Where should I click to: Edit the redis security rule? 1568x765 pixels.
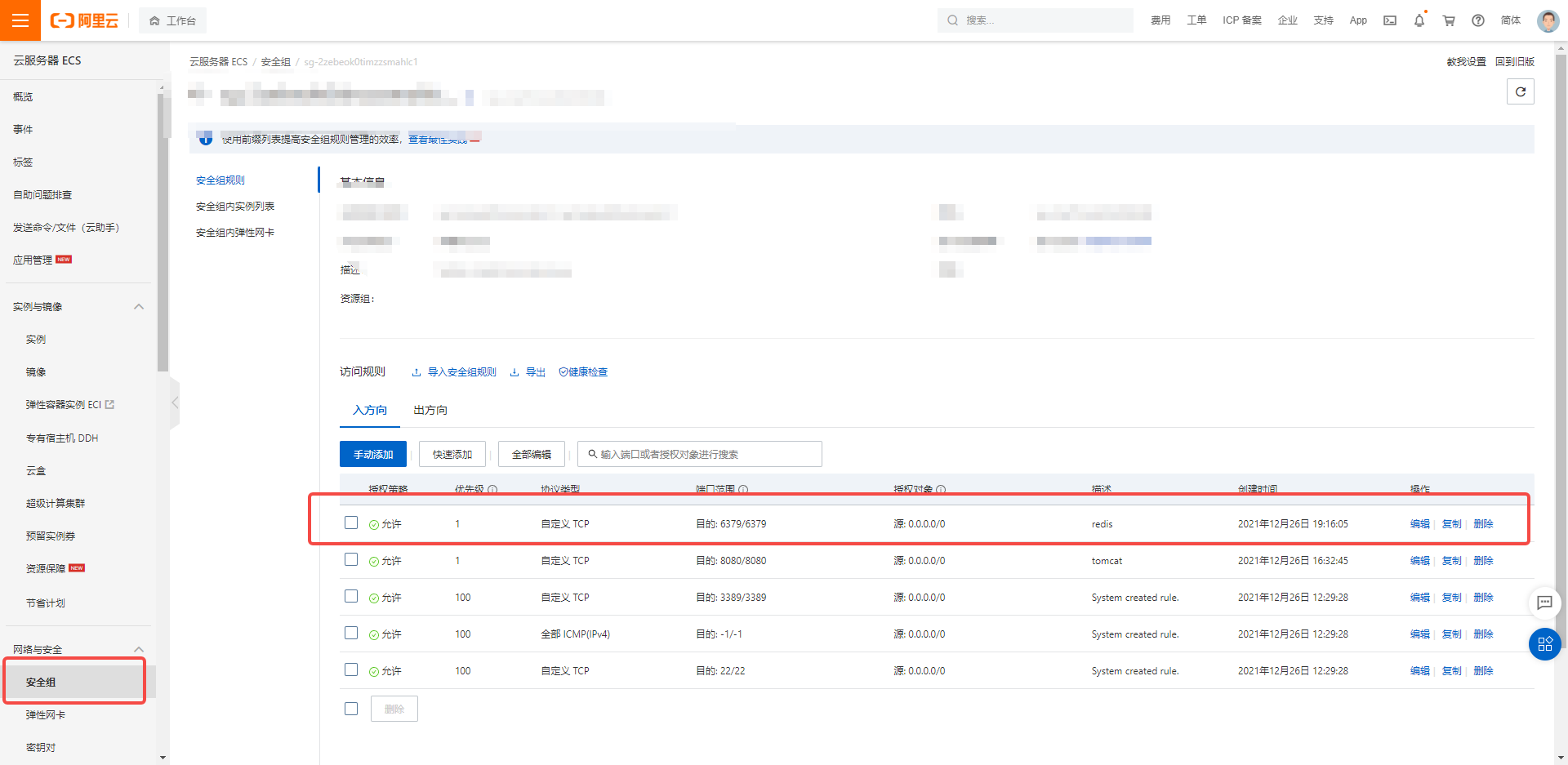tap(1419, 523)
